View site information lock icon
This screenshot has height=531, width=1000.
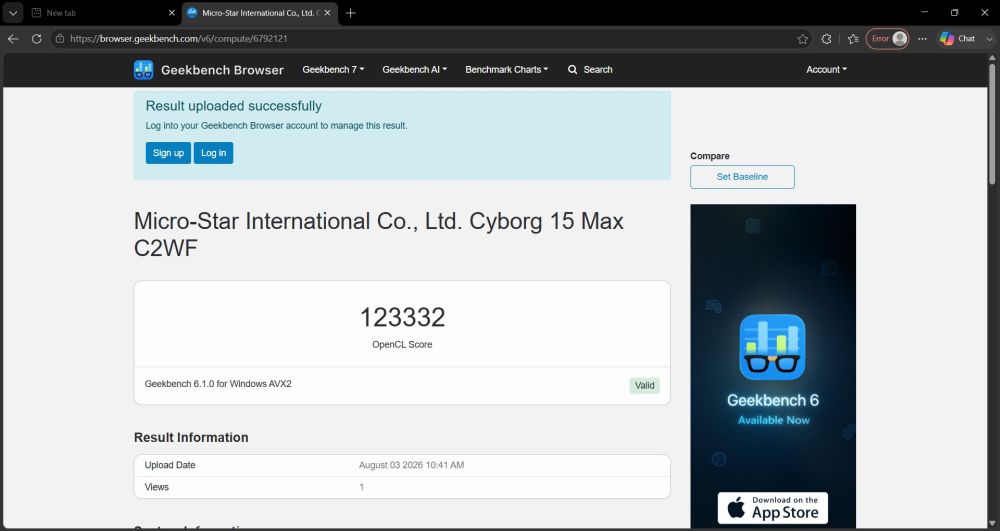(60, 39)
